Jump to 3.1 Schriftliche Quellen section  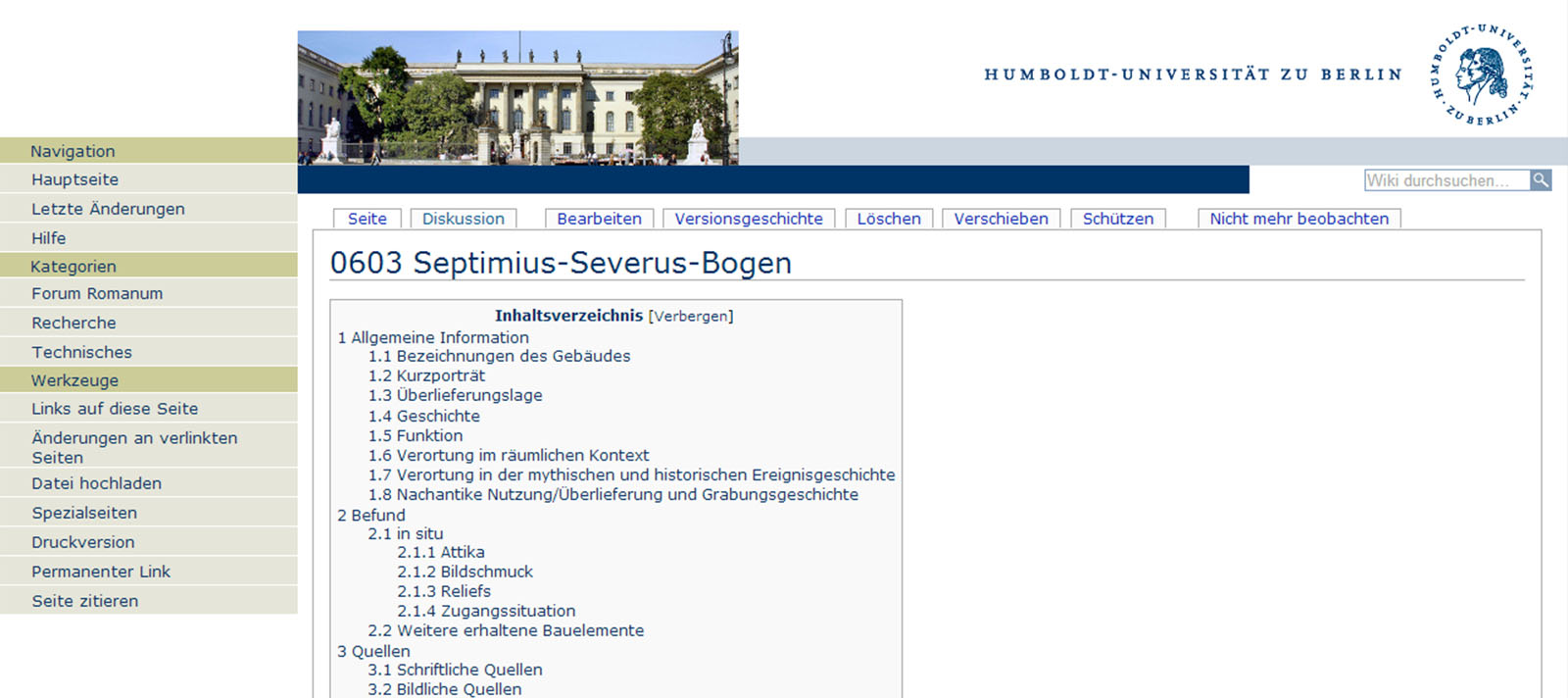tap(455, 670)
